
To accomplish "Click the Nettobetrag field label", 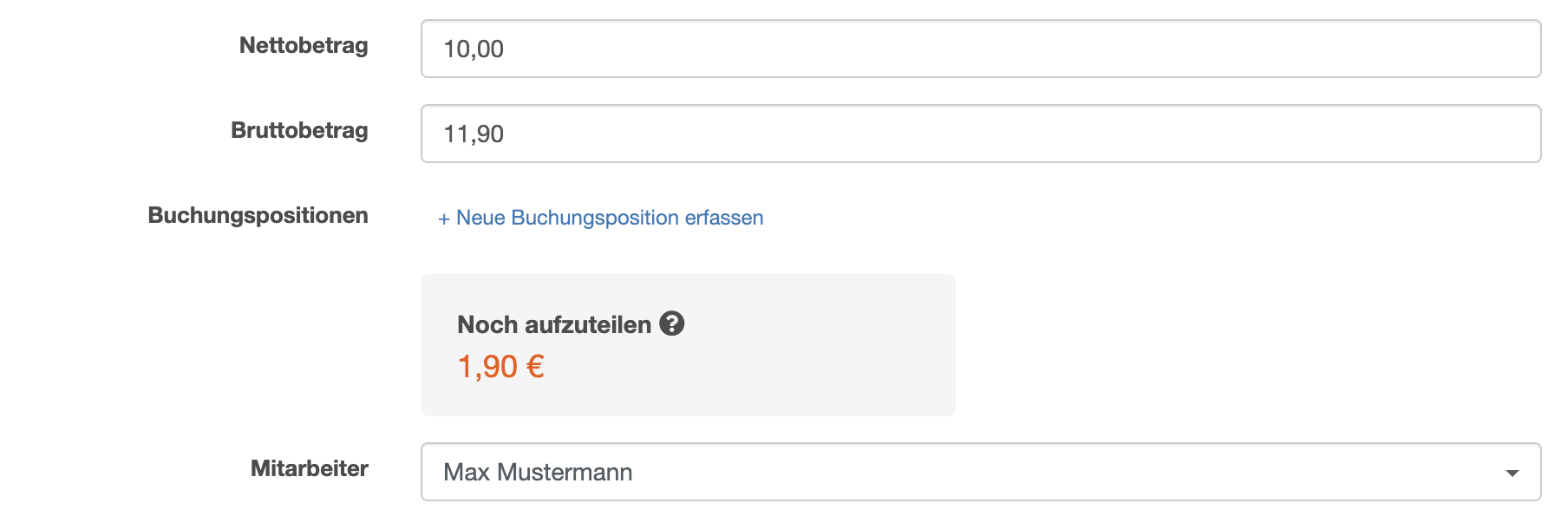I will [x=304, y=45].
